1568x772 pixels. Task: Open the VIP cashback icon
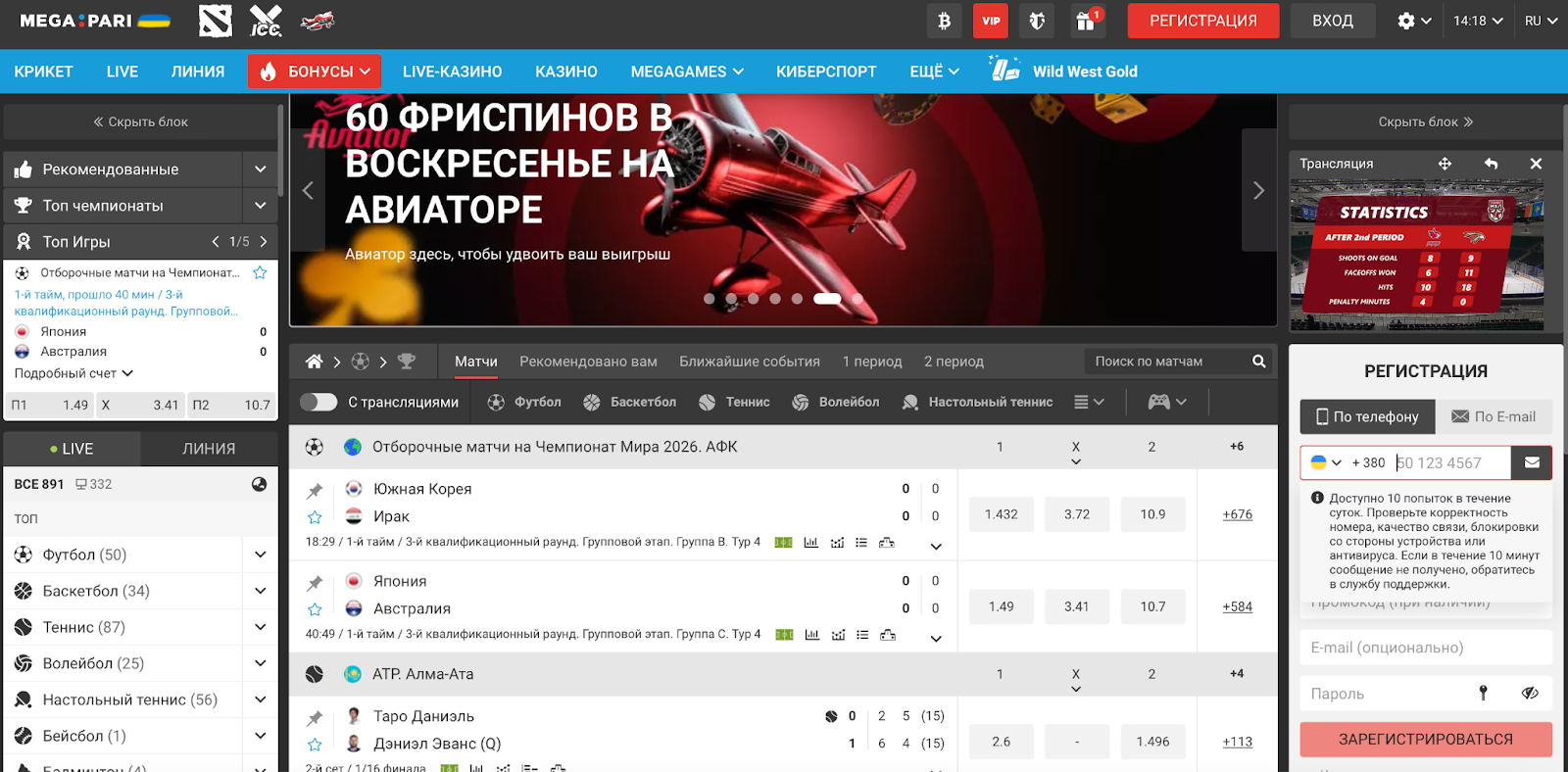pyautogui.click(x=991, y=21)
